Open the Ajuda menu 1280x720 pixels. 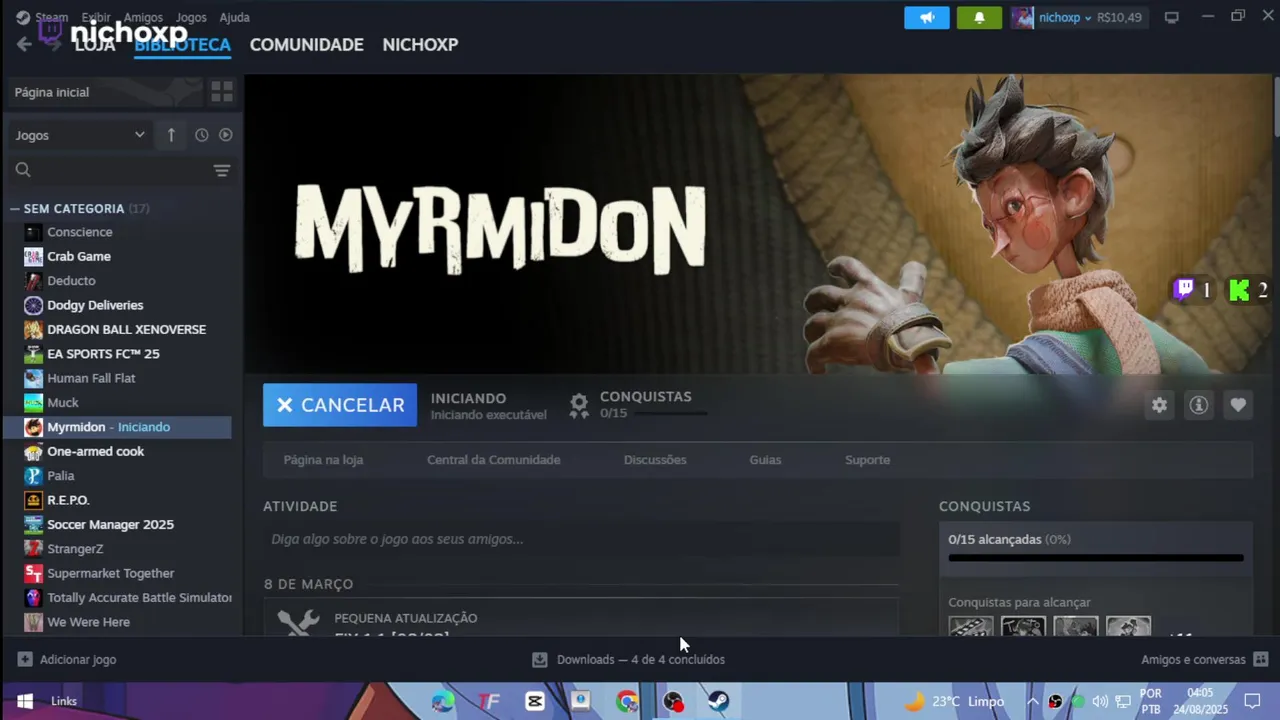(x=234, y=17)
